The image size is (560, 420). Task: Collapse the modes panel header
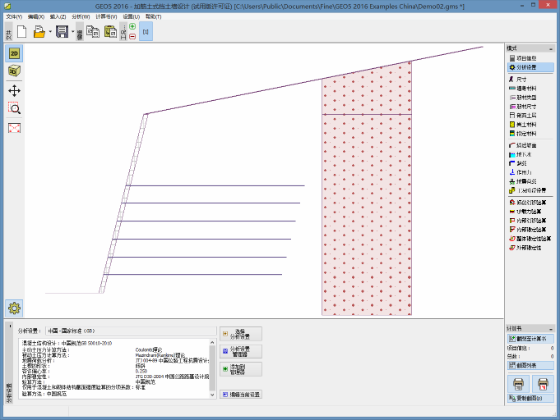click(550, 48)
